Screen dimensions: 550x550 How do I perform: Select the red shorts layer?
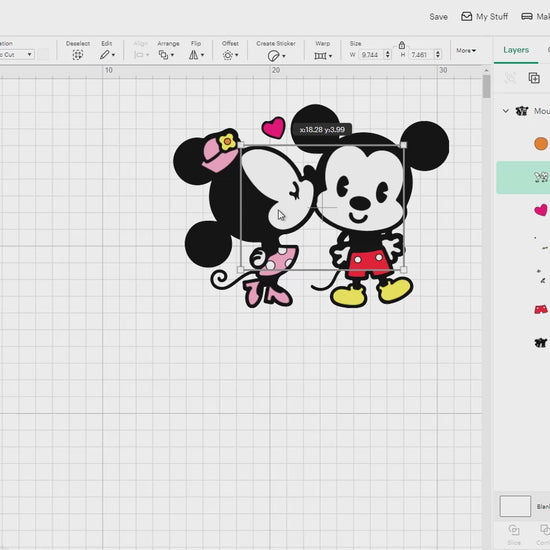click(541, 310)
